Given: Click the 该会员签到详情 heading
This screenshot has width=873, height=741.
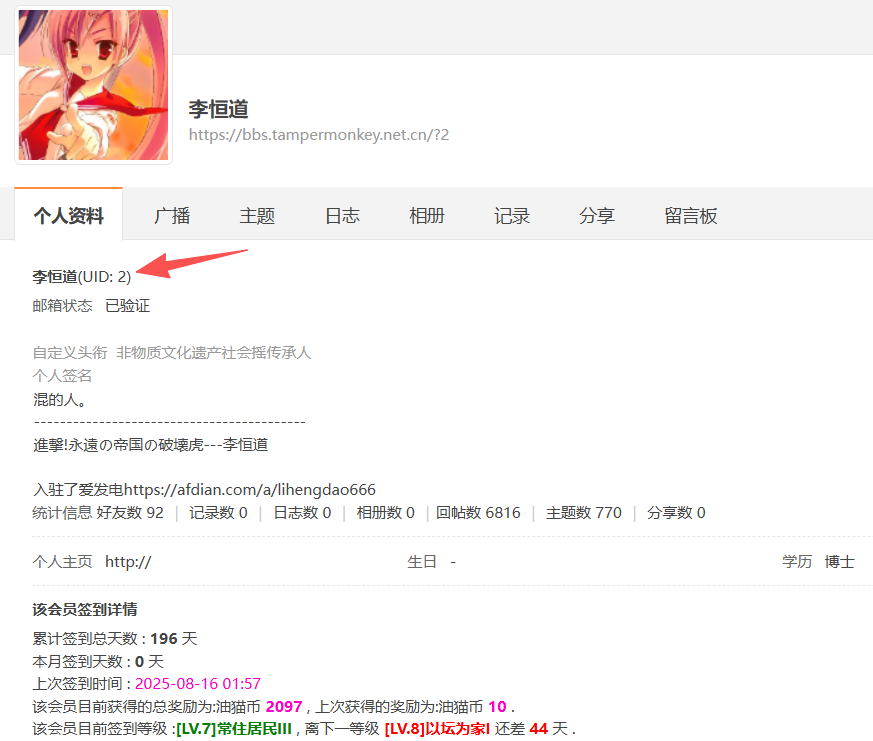Looking at the screenshot, I should point(85,610).
